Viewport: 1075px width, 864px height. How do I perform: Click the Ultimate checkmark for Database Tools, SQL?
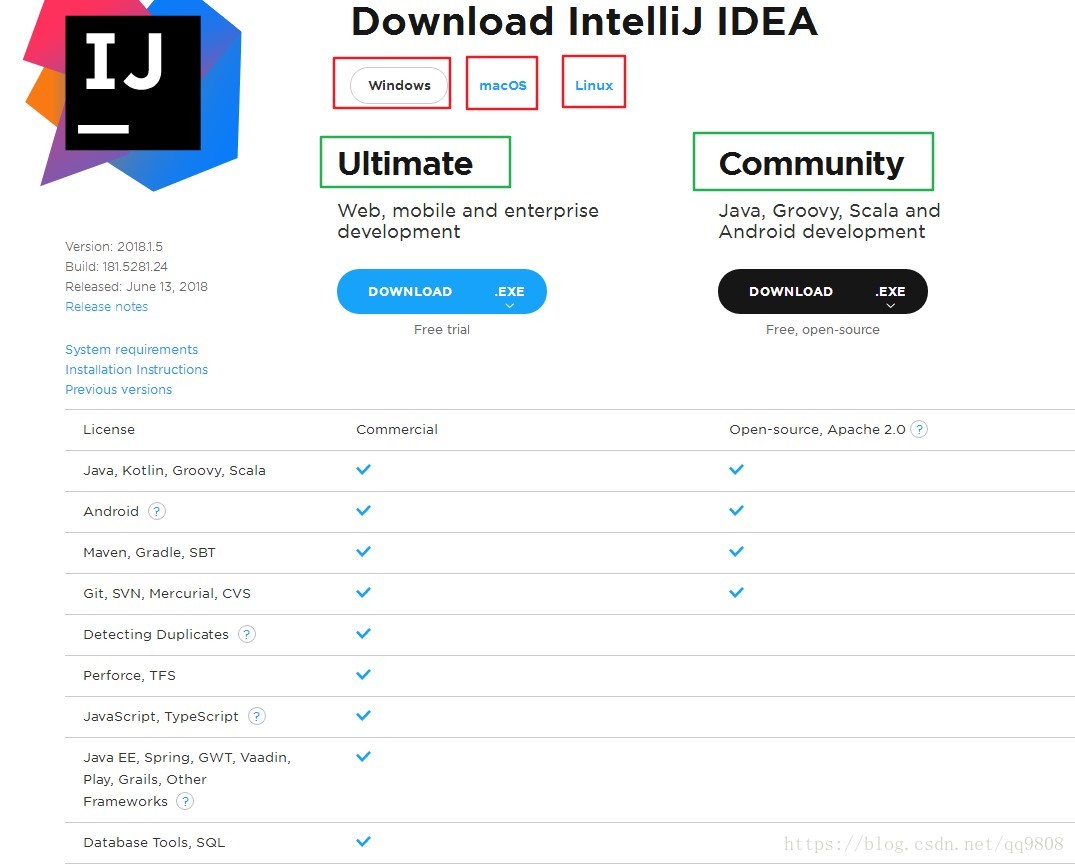(363, 841)
